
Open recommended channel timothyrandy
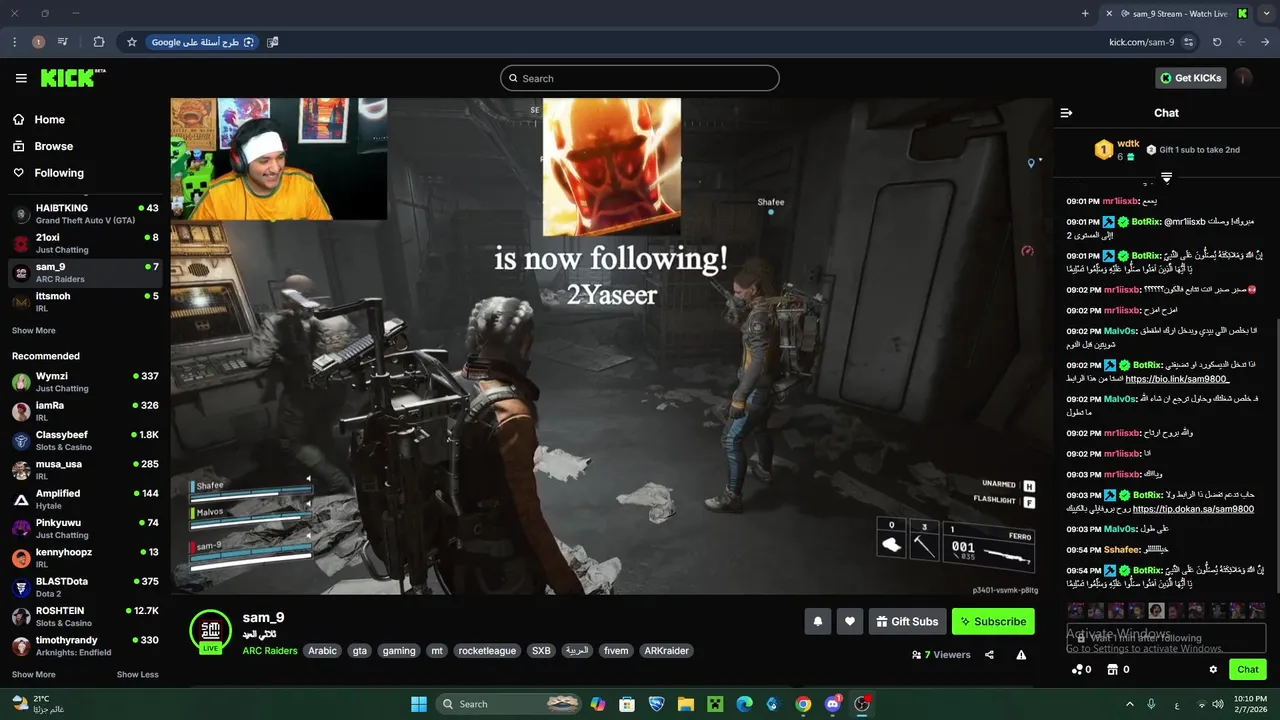85,646
